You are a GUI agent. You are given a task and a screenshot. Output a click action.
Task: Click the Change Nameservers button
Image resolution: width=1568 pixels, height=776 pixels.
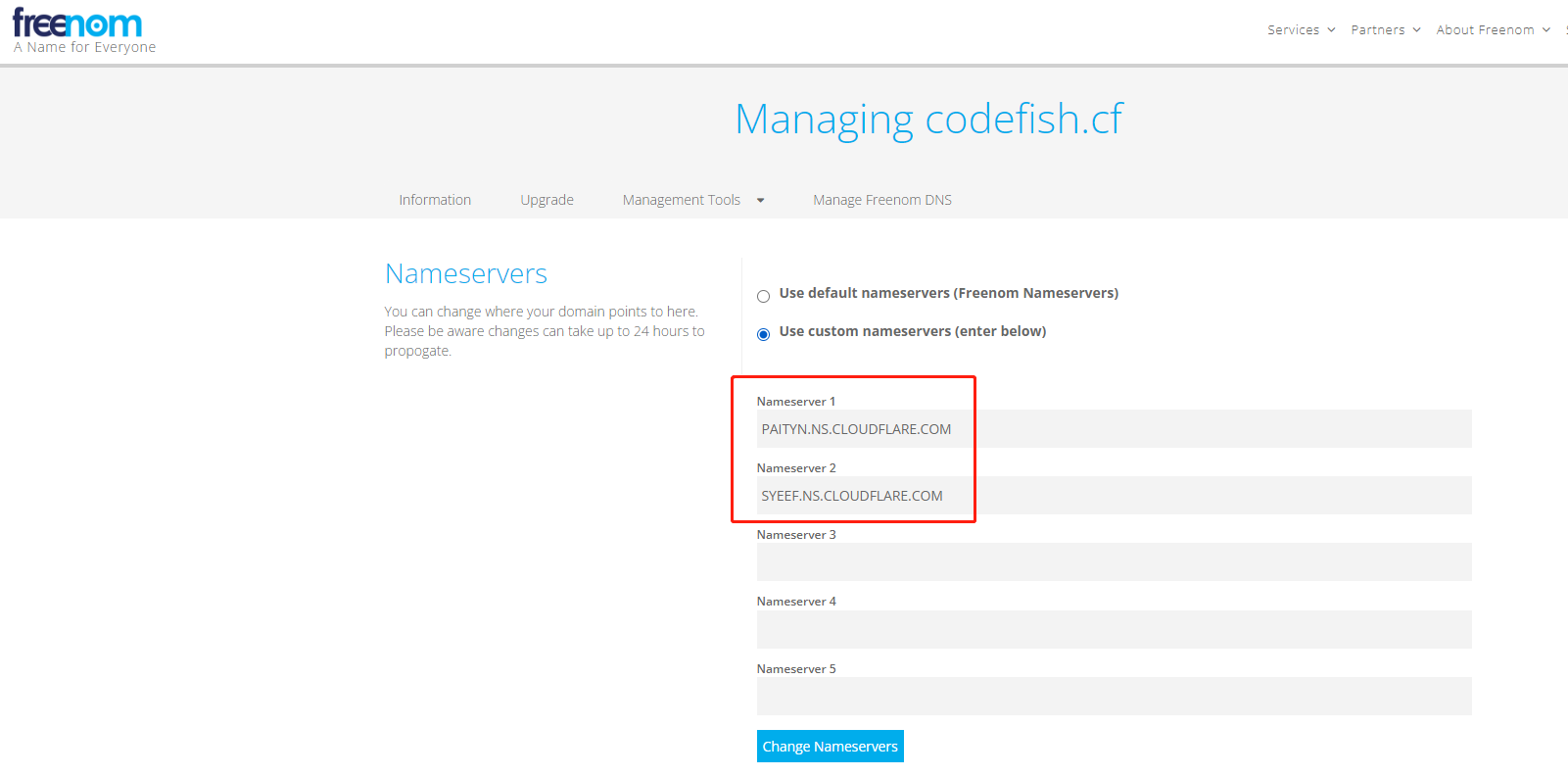[830, 746]
